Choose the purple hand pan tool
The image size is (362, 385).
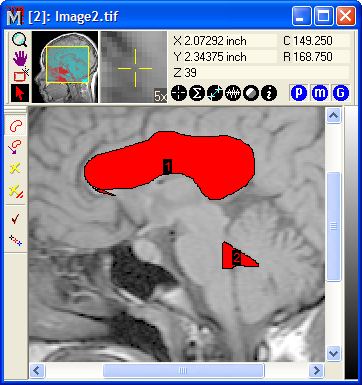tap(20, 59)
